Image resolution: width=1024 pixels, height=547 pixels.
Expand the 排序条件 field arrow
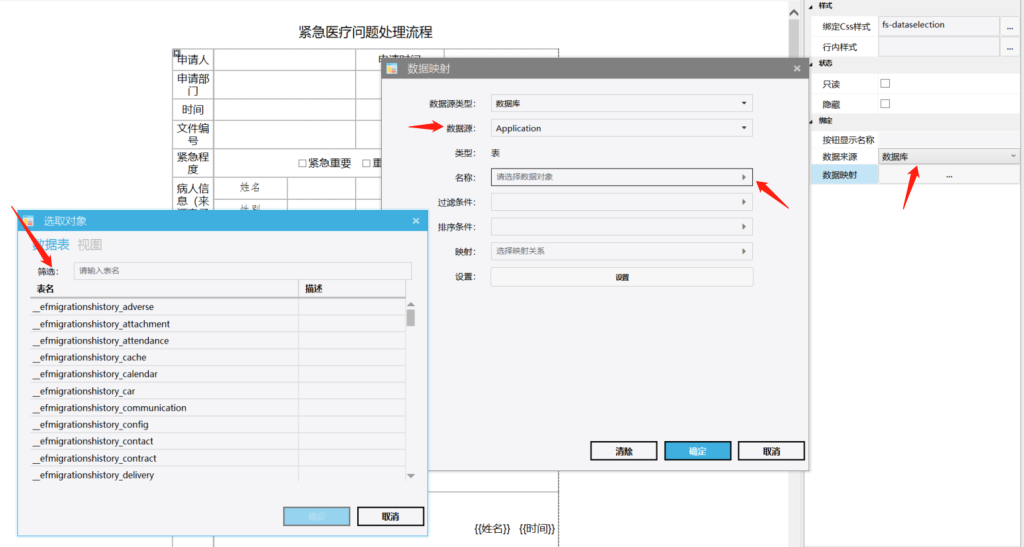click(743, 227)
